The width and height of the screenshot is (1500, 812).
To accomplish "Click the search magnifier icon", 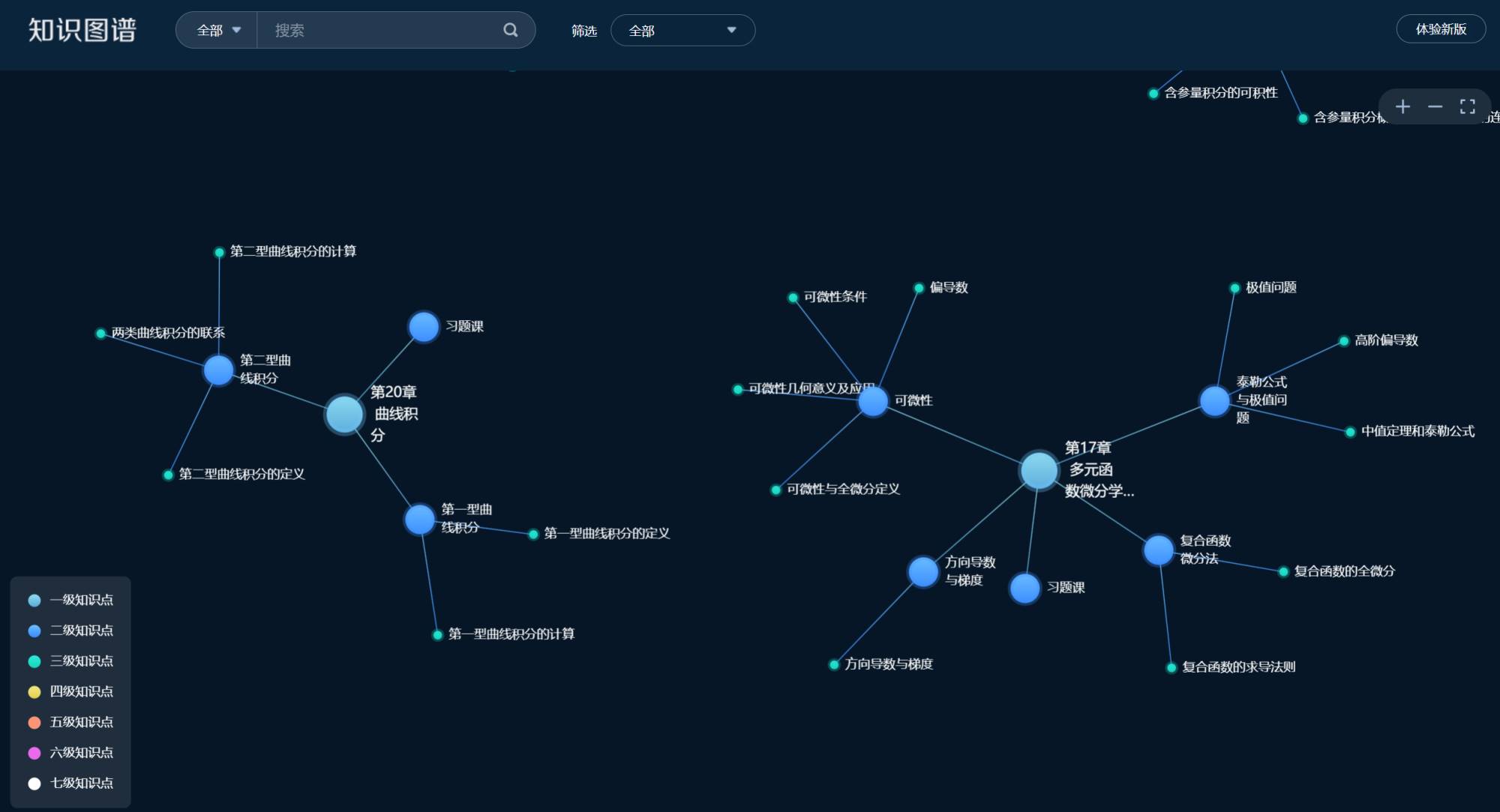I will 510,30.
